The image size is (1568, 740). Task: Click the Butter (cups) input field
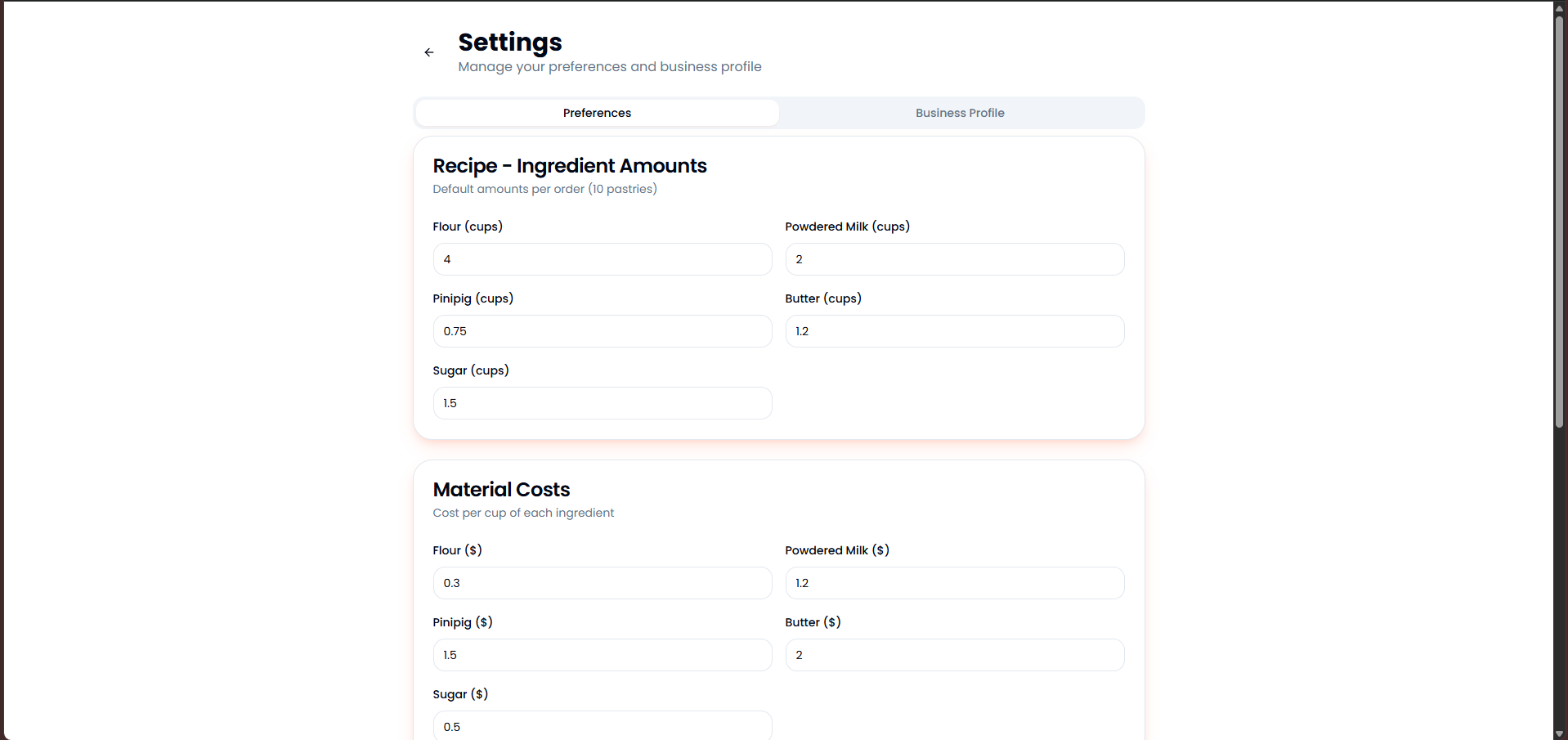[x=954, y=331]
